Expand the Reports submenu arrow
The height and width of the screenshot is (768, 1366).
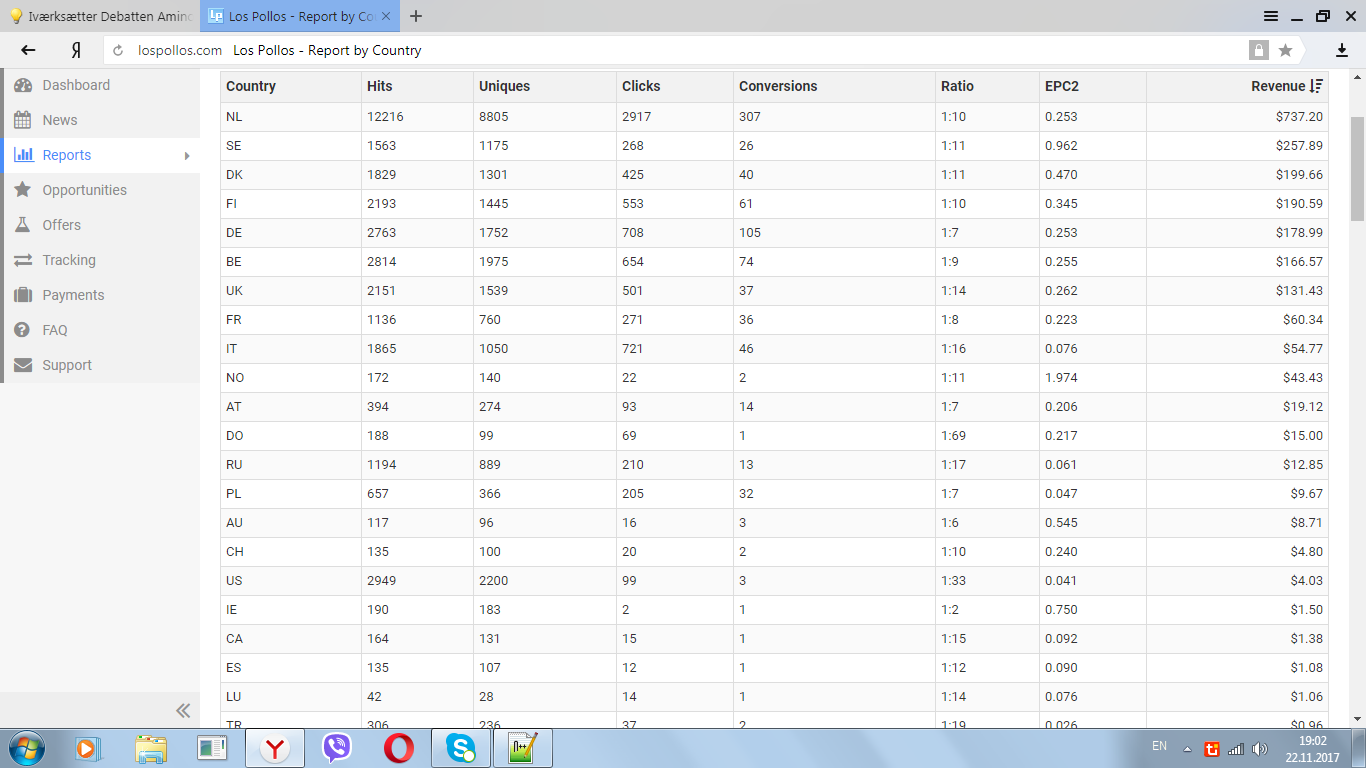point(187,156)
